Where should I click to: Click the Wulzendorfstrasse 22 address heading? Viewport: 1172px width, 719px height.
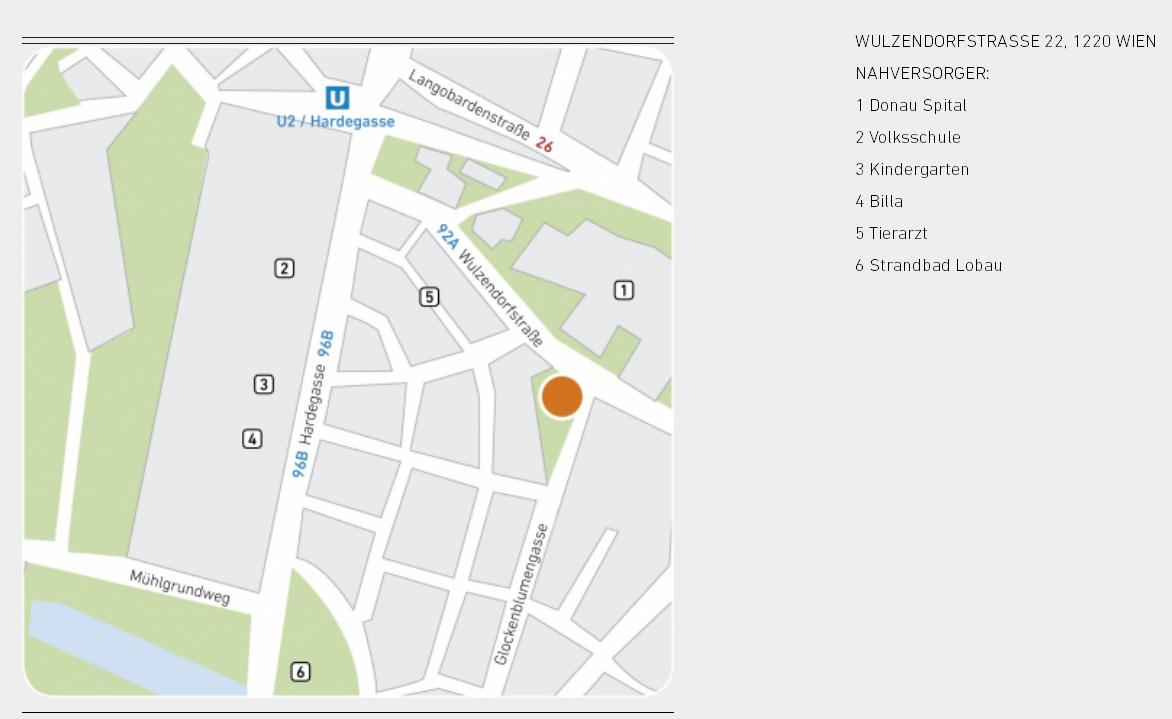click(x=1005, y=41)
